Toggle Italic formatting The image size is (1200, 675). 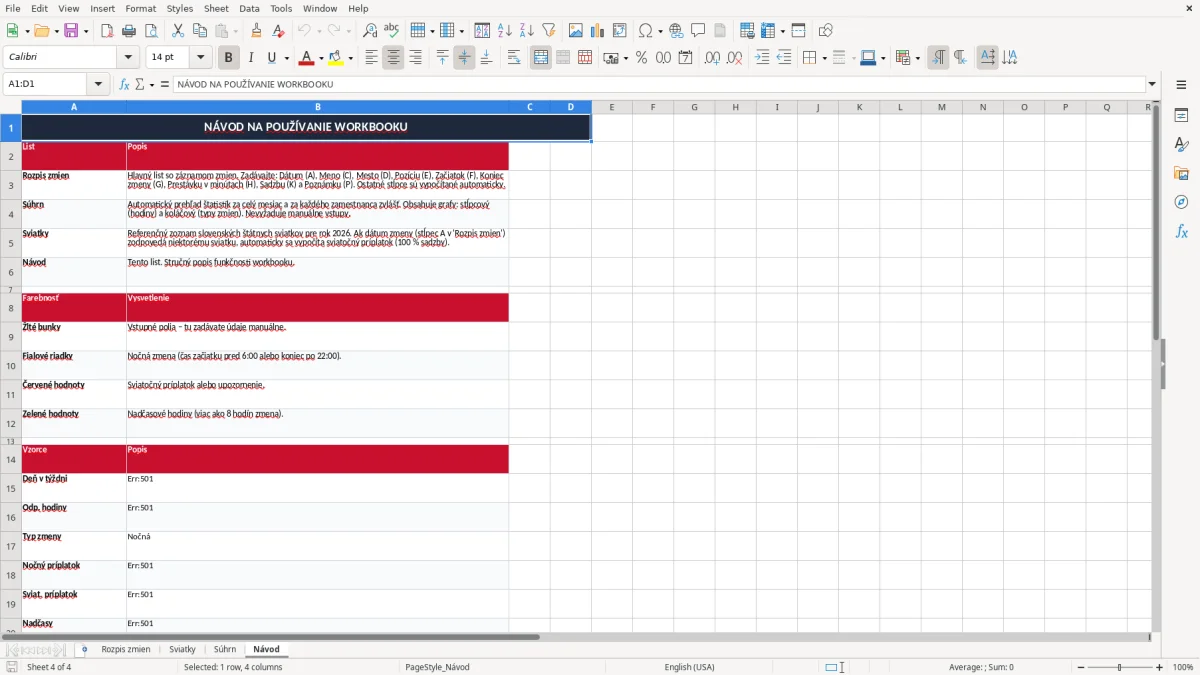(x=250, y=58)
